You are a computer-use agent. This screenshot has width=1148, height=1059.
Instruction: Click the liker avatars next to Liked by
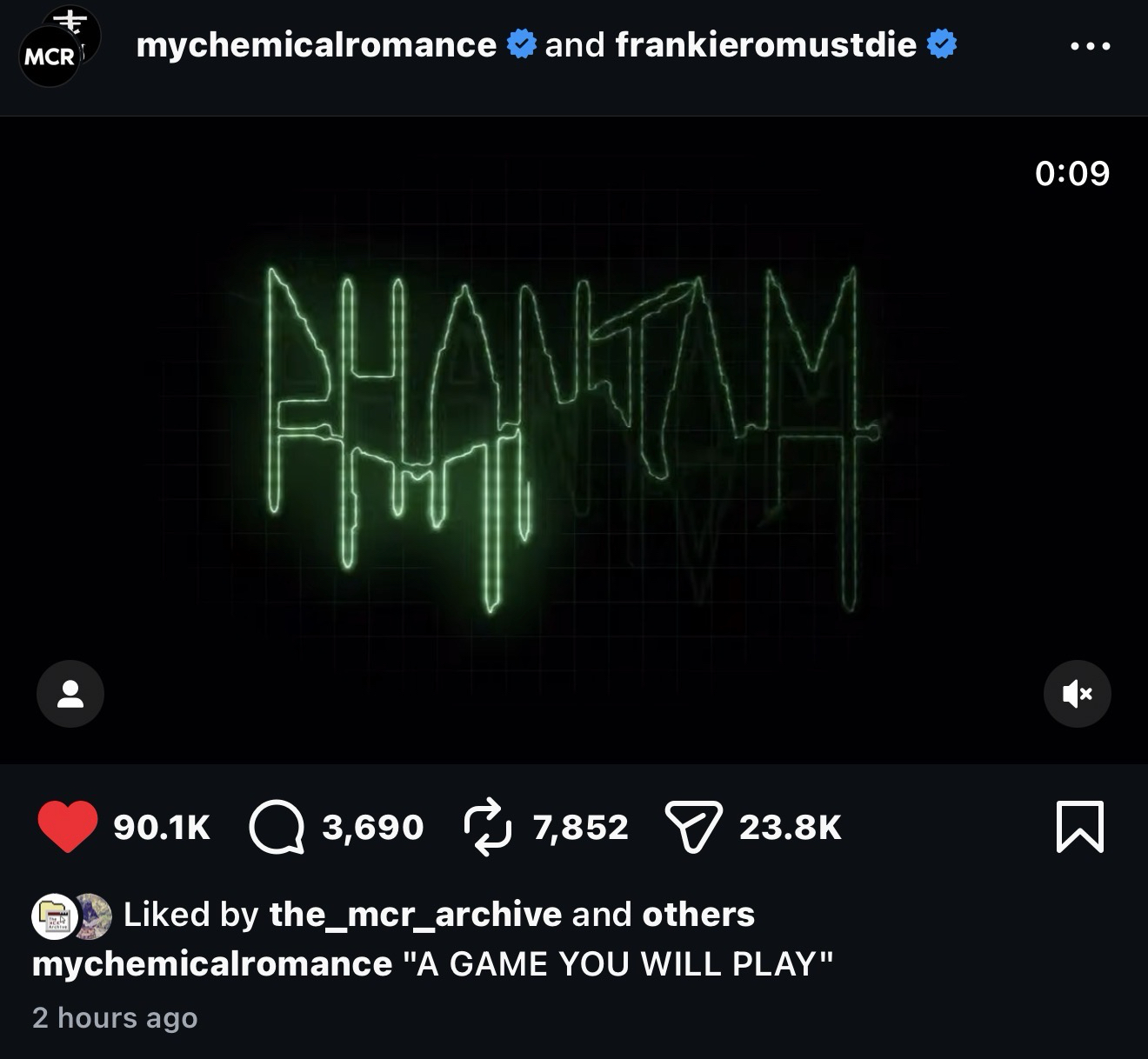pyautogui.click(x=71, y=916)
